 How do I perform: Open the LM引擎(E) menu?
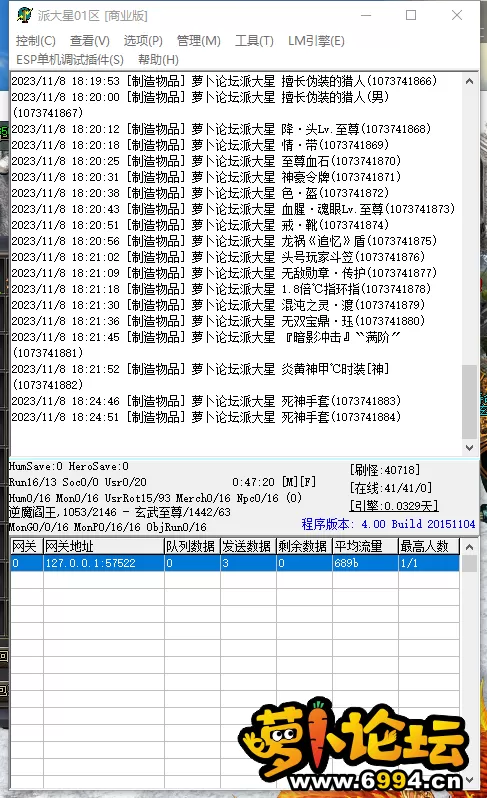(316, 41)
